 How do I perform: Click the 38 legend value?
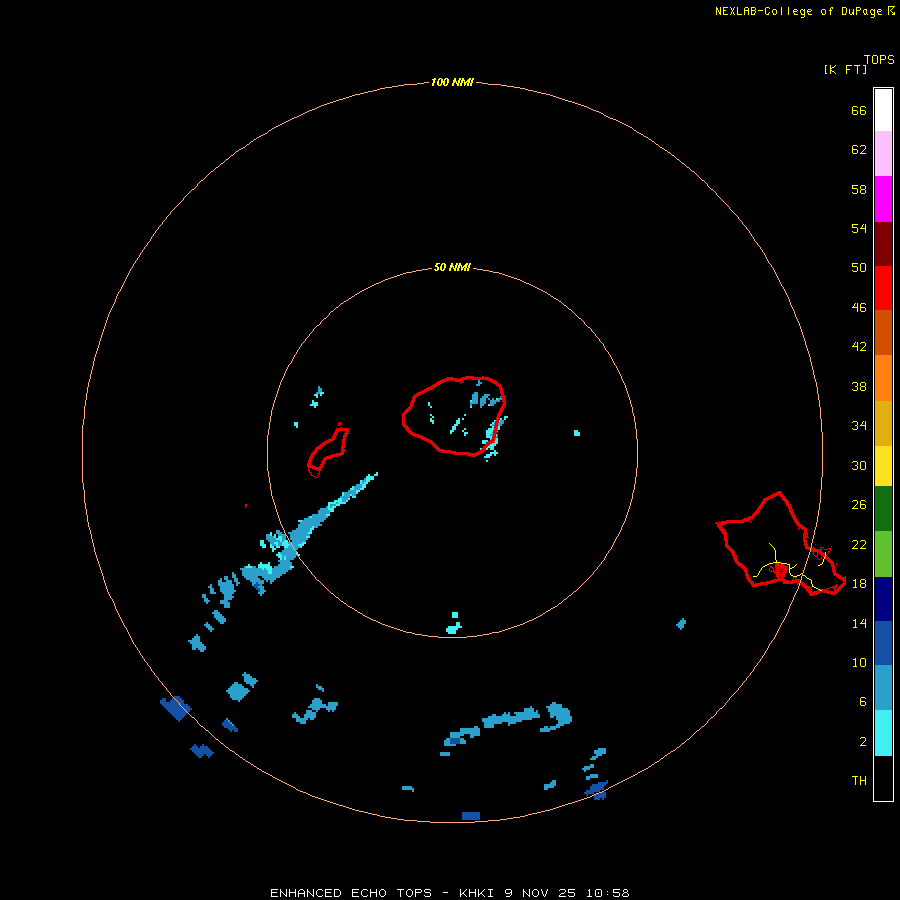pyautogui.click(x=859, y=386)
